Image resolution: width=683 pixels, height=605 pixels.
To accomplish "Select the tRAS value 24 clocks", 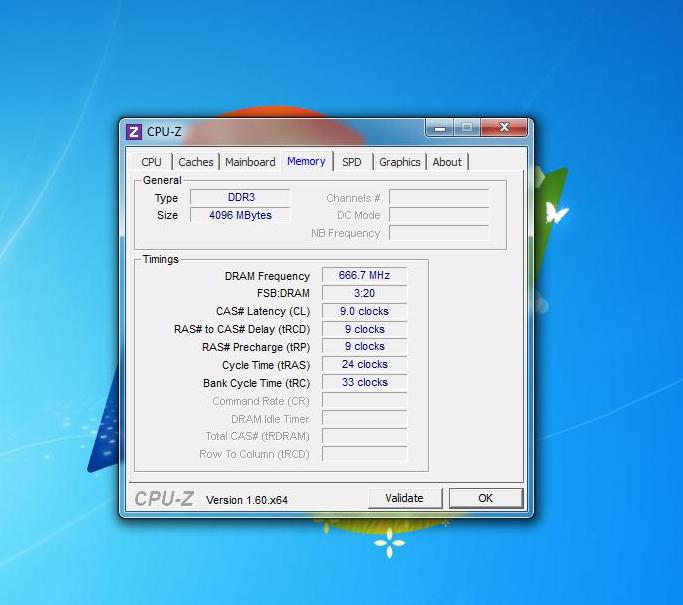I will click(x=364, y=364).
